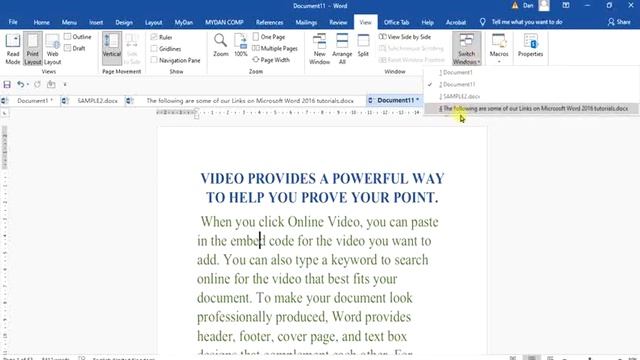This screenshot has height=360, width=640.
Task: Open the MYDAN COMP ribbon tab
Action: click(x=224, y=22)
